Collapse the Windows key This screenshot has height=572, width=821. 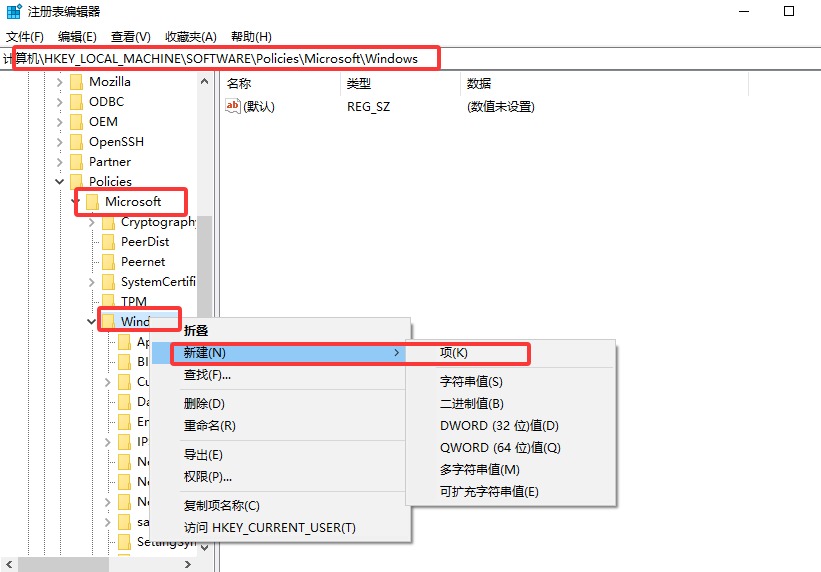[x=92, y=322]
